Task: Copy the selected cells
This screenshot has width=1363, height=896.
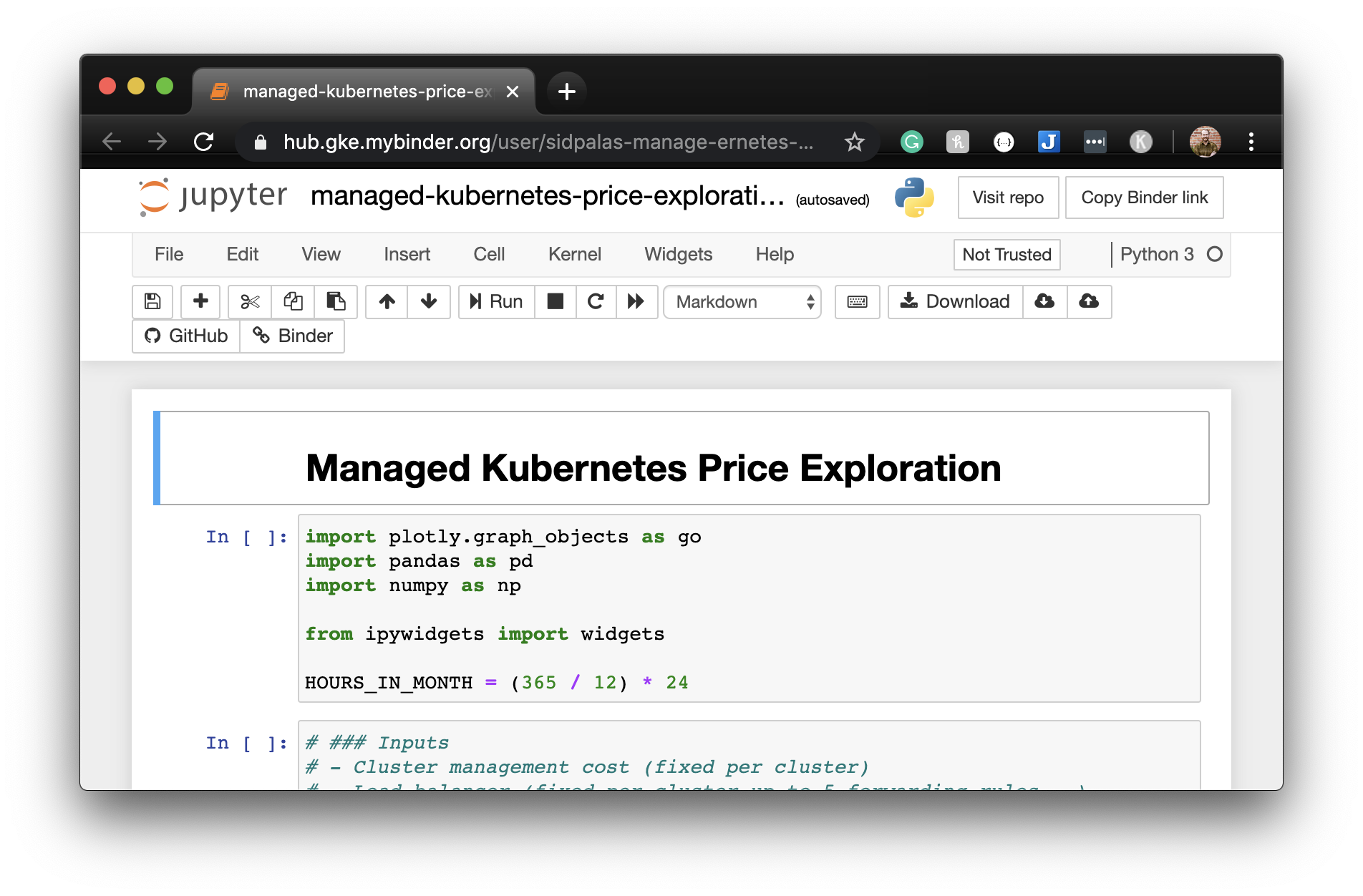Action: click(x=293, y=302)
